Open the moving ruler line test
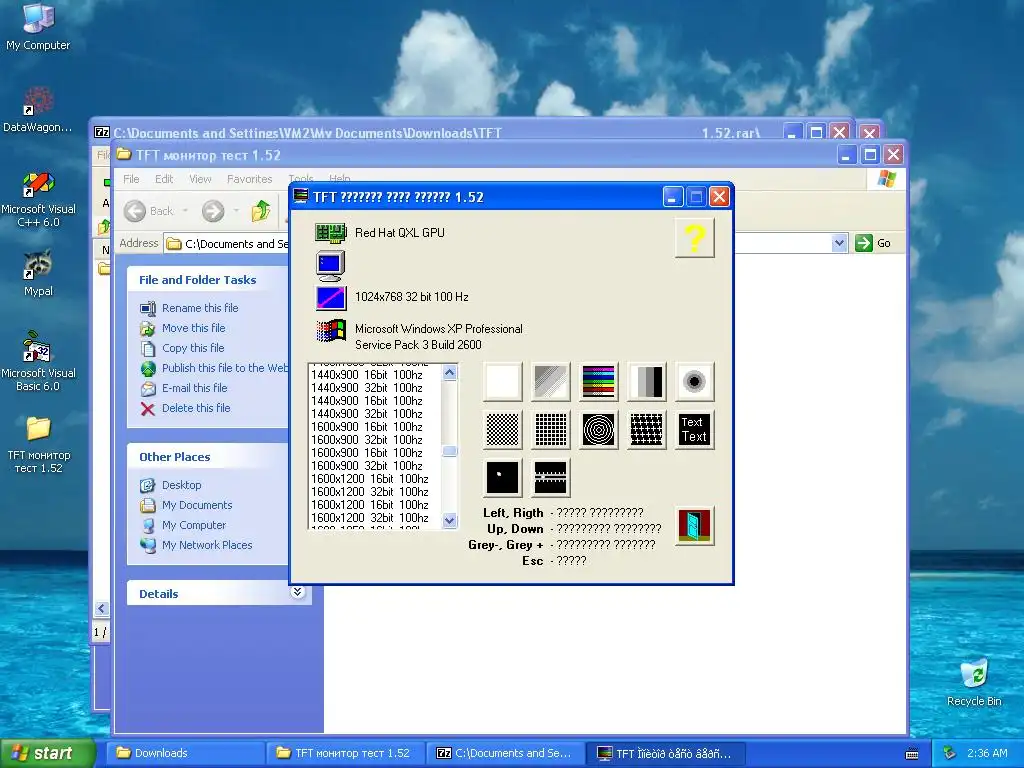The height and width of the screenshot is (768, 1024). tap(551, 477)
